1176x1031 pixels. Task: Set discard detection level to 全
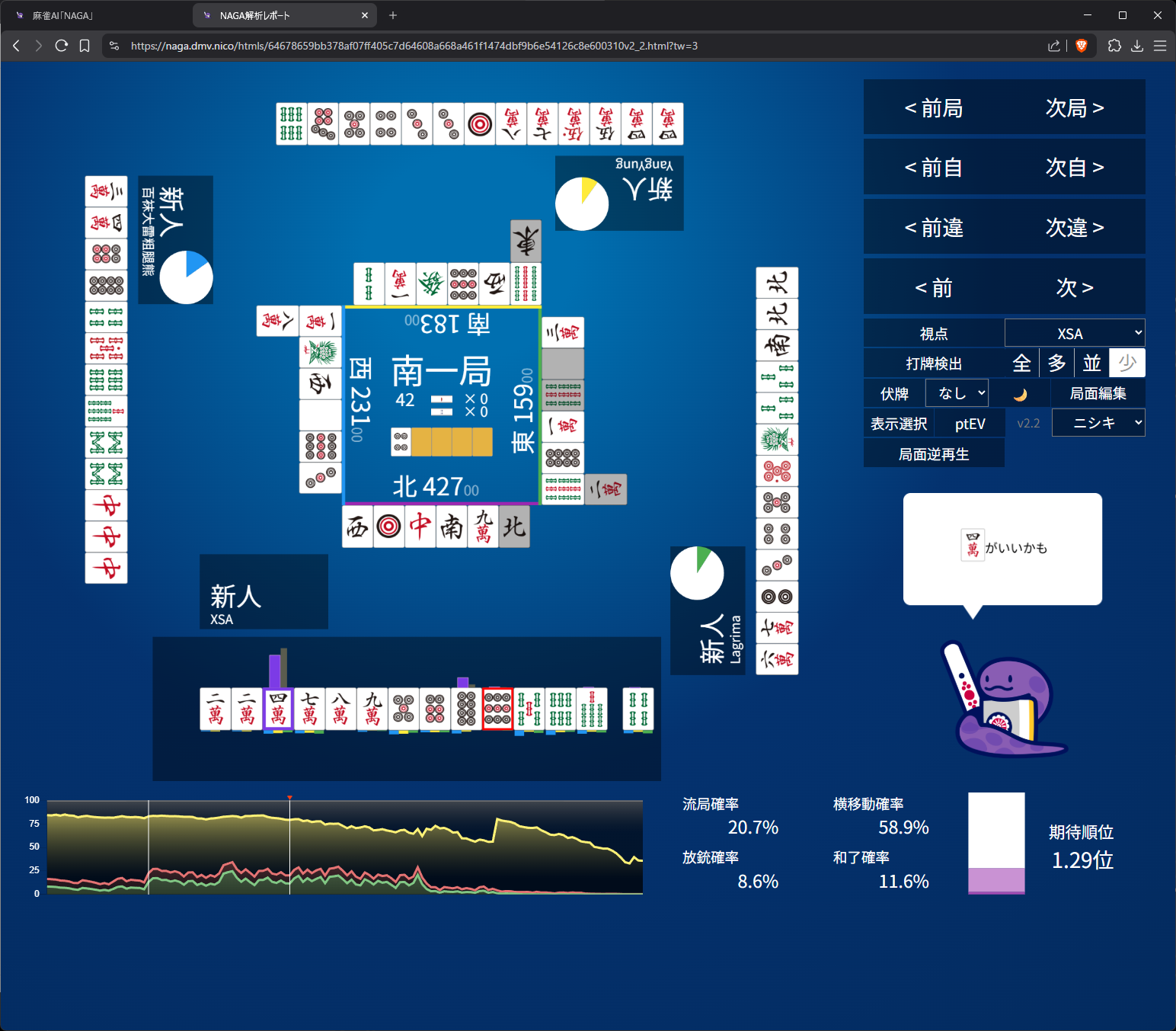point(1021,363)
